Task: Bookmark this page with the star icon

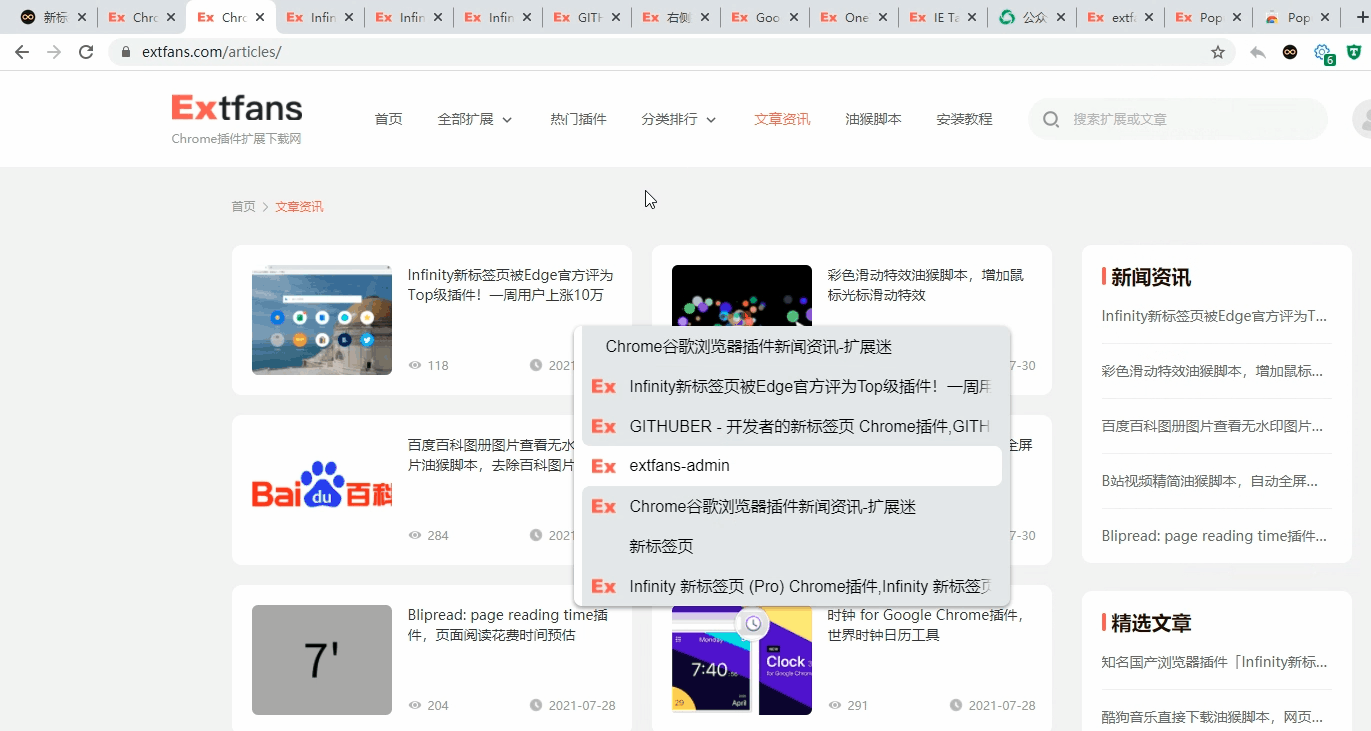Action: (x=1218, y=52)
